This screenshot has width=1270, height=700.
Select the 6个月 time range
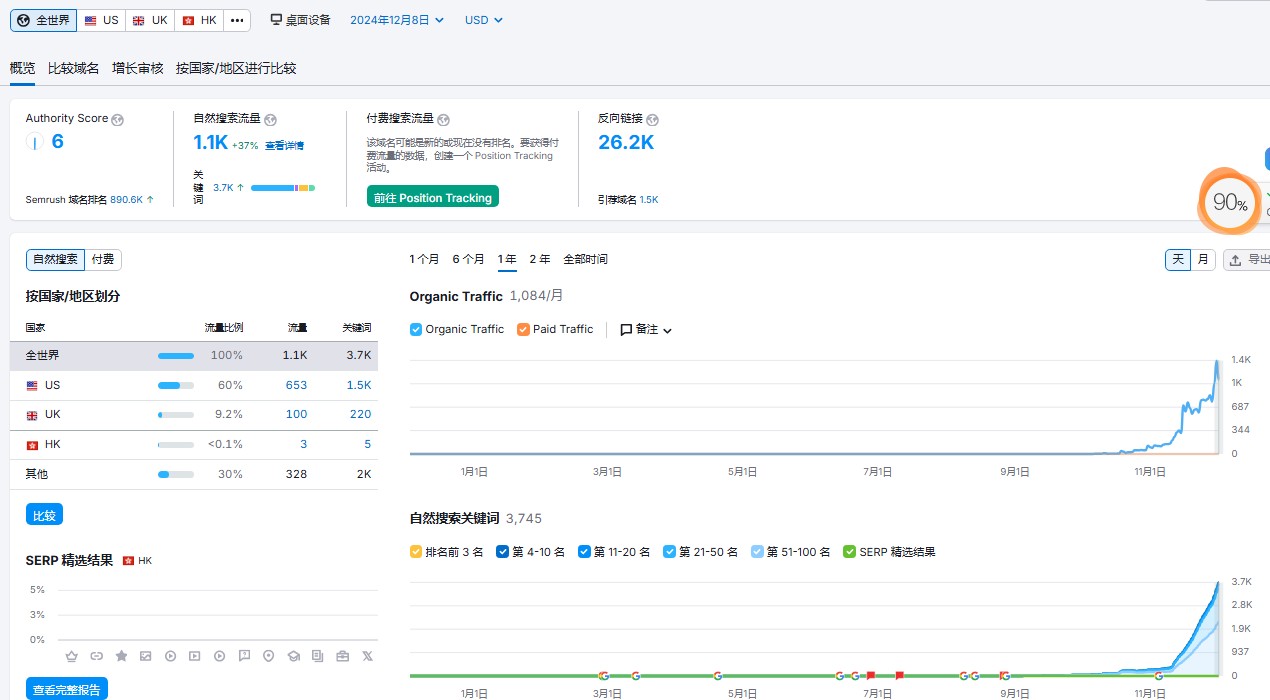coord(469,260)
